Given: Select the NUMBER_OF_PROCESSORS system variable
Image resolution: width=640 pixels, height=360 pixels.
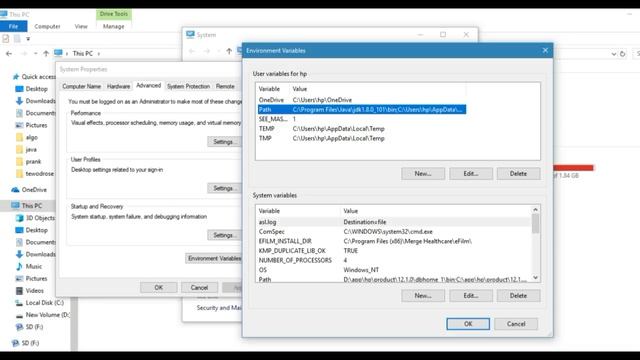Looking at the screenshot, I should [394, 260].
